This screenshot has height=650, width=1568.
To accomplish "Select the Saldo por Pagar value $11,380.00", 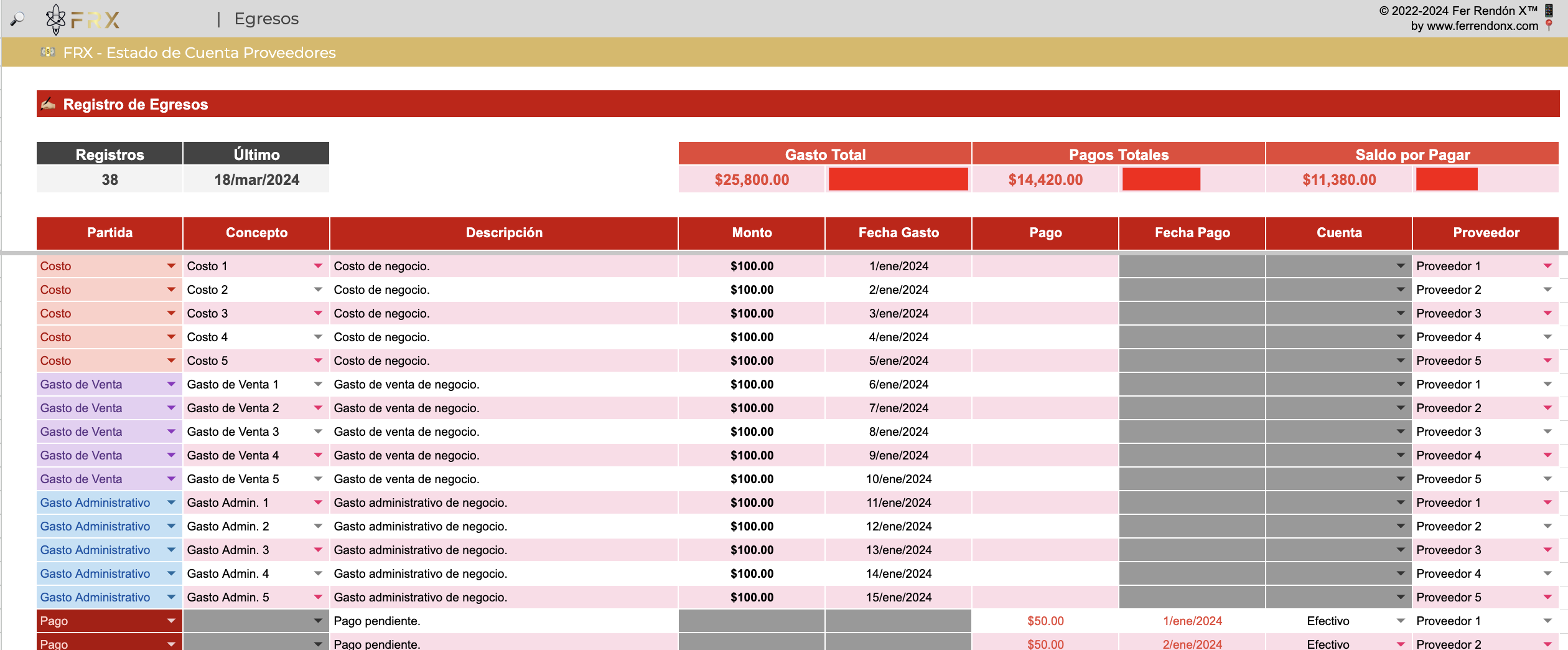I will click(x=1339, y=180).
